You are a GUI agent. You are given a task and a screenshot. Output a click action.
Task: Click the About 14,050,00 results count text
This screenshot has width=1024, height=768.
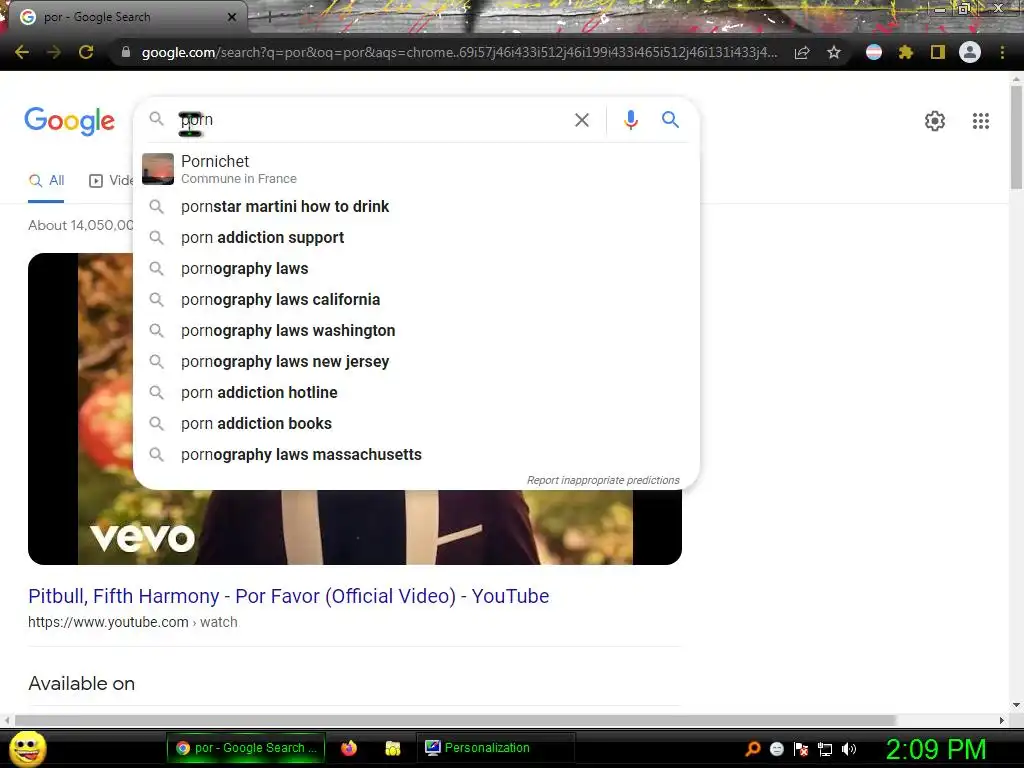click(81, 225)
